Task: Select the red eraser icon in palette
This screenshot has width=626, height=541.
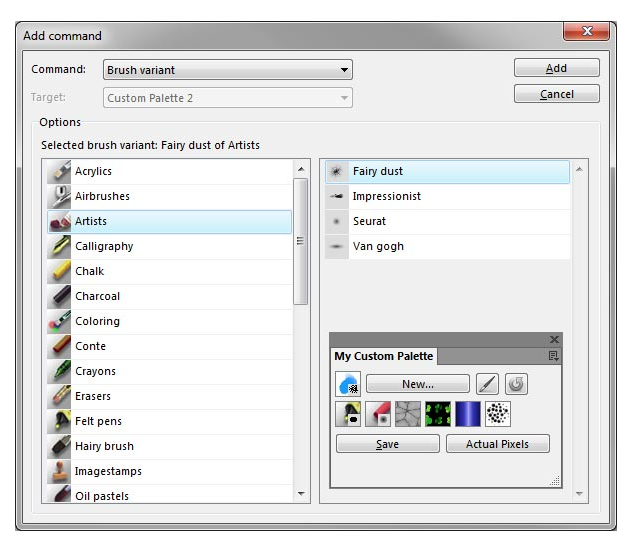Action: [x=378, y=414]
